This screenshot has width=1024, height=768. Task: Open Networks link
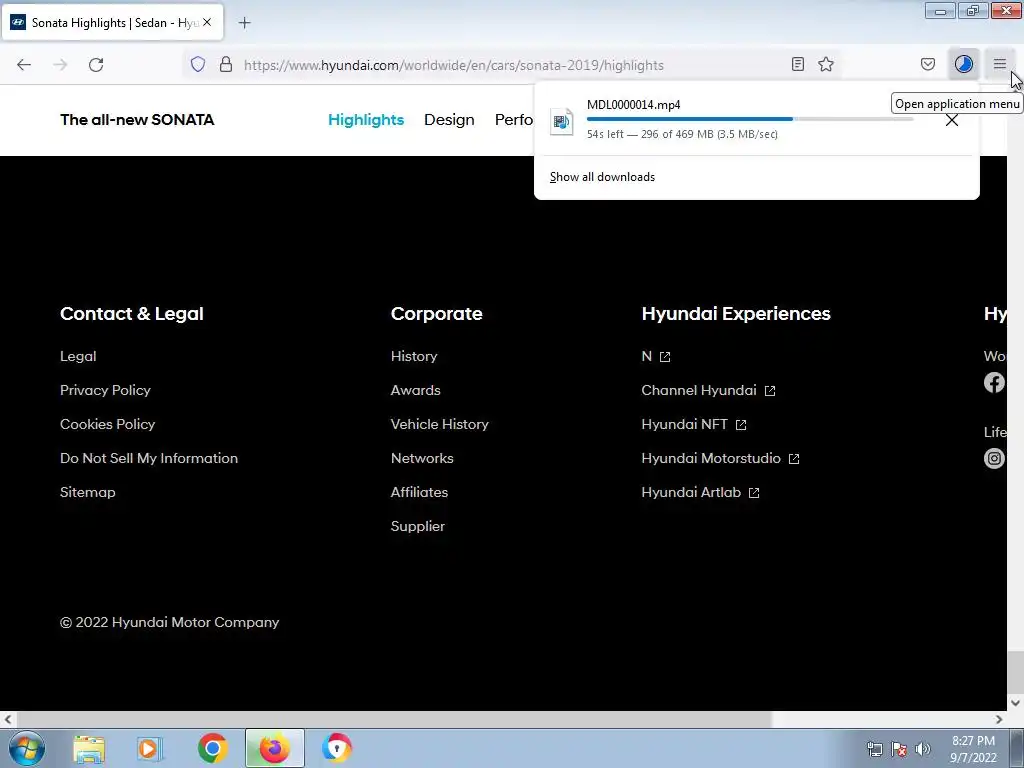(422, 458)
